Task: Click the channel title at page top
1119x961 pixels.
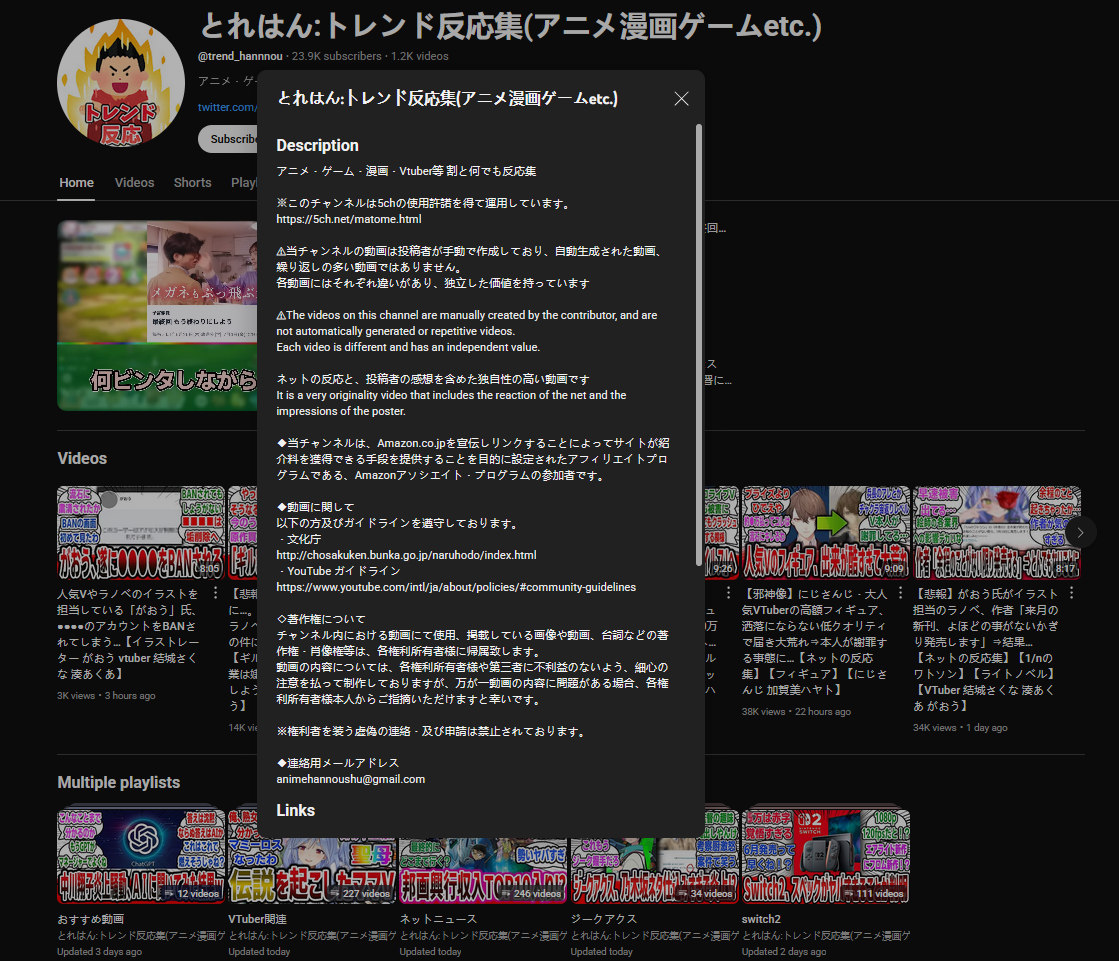Action: click(x=510, y=26)
